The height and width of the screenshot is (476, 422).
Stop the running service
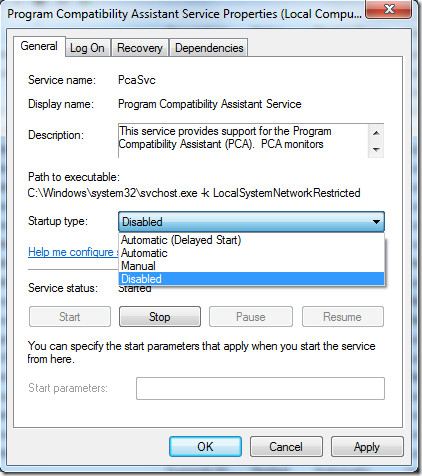click(x=160, y=317)
